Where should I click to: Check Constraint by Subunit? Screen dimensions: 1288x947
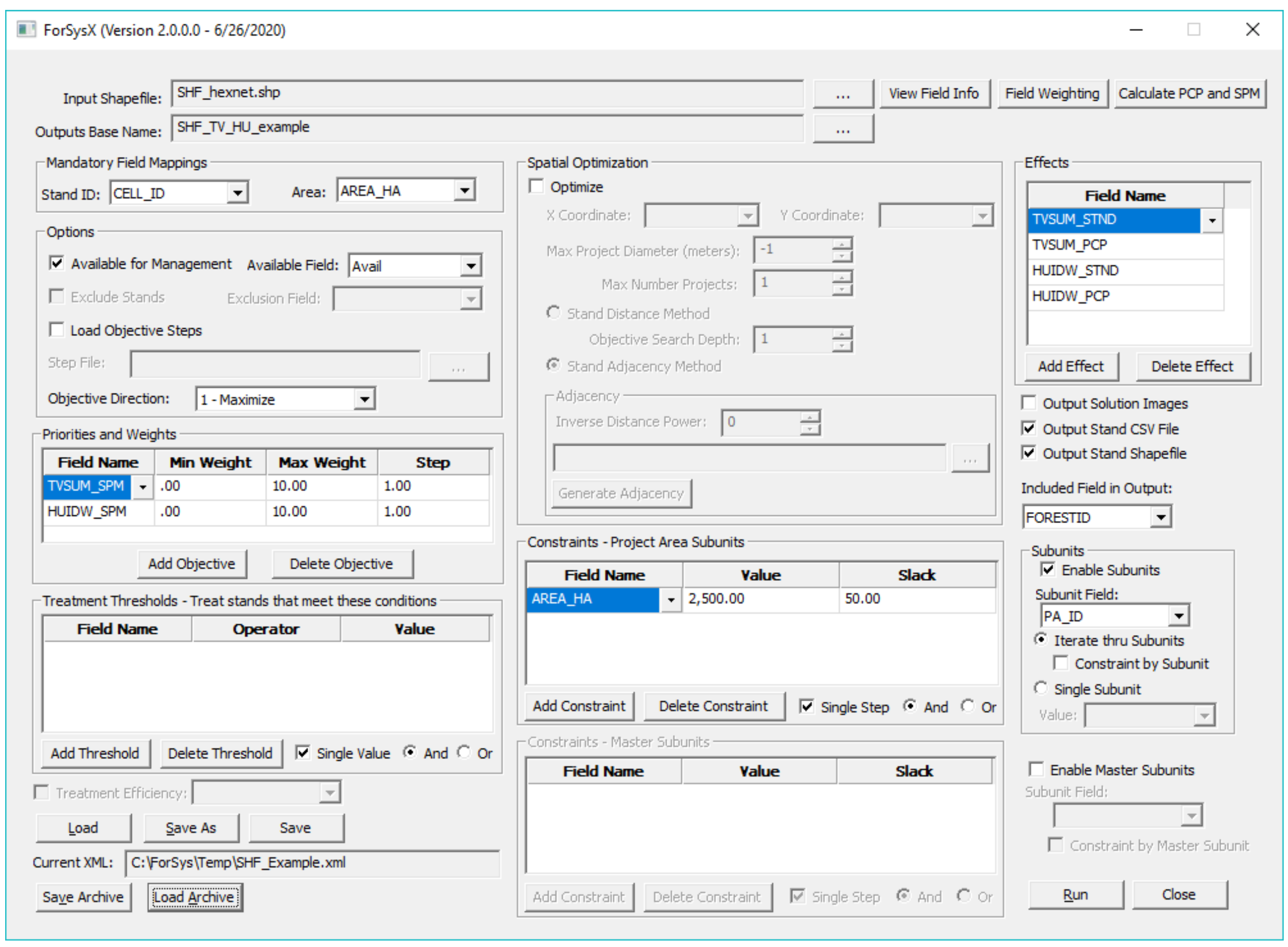point(1061,663)
